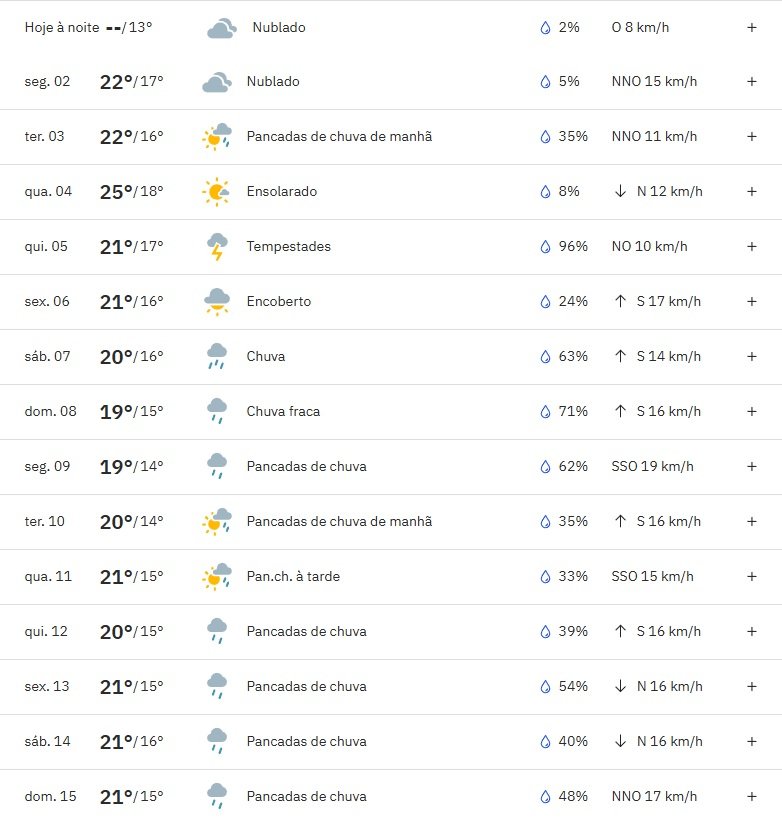782x827 pixels.
Task: Click the 21°/16° temperature for sáb. 14
Action: pos(132,742)
